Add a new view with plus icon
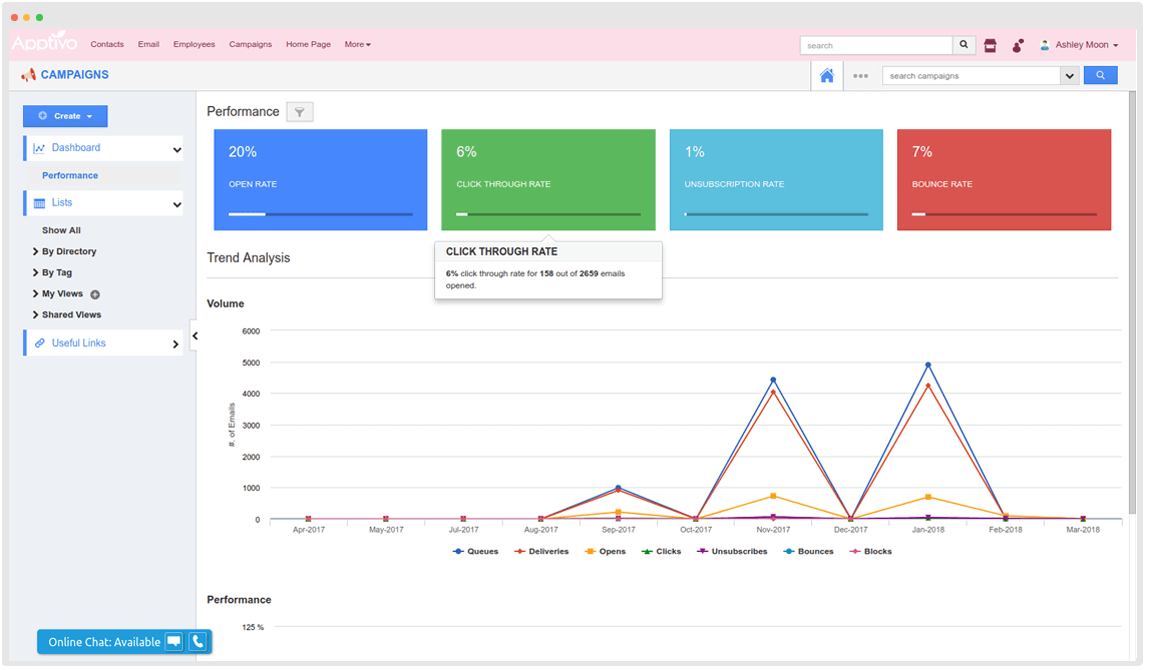The height and width of the screenshot is (670, 1150). pos(95,294)
